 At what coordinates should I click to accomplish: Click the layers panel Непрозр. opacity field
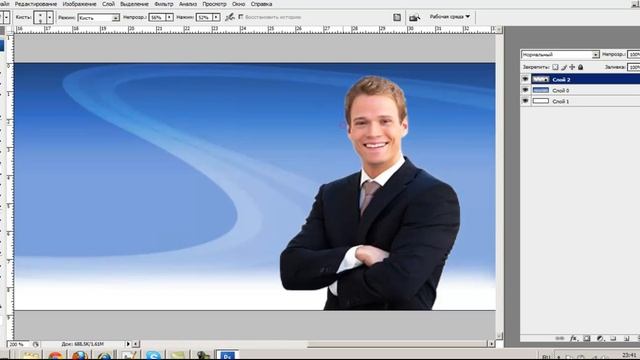(x=634, y=54)
